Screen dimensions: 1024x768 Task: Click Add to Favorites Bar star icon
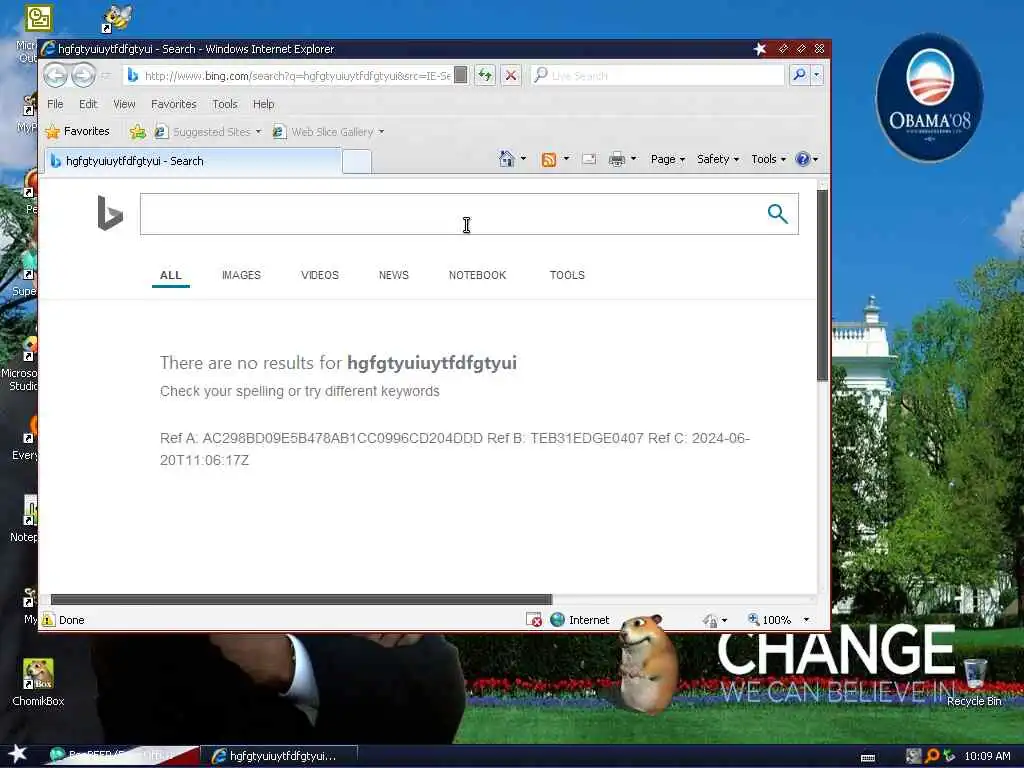[x=138, y=132]
